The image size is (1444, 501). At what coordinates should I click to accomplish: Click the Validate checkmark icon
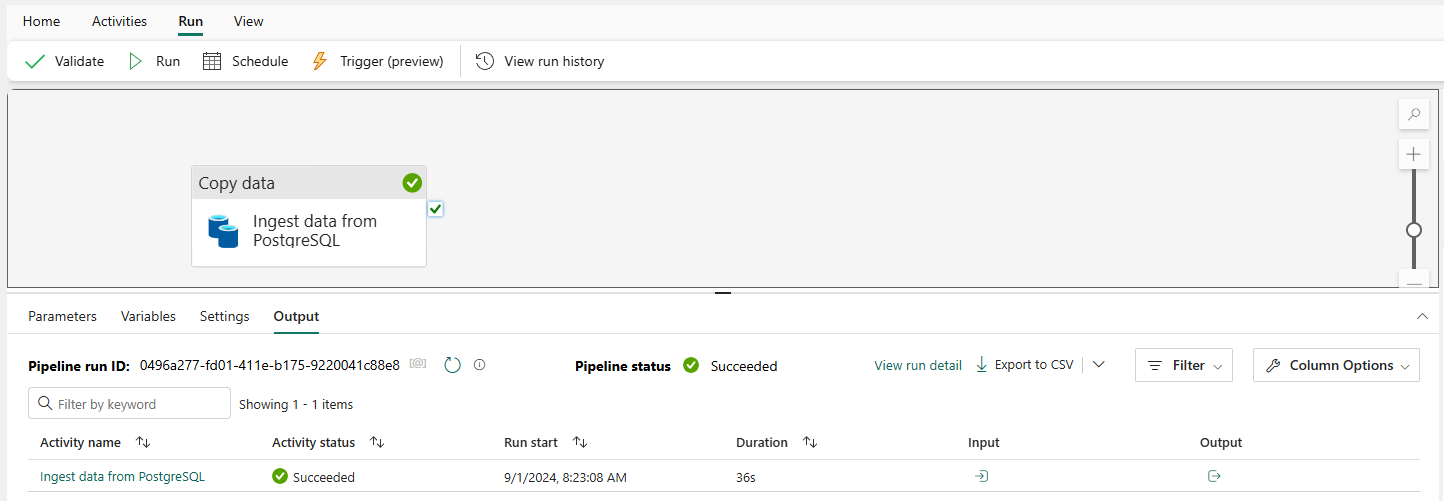pos(35,61)
